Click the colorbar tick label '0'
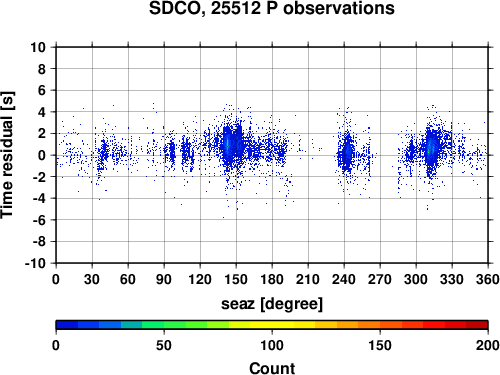The image size is (500, 375). coord(56,345)
